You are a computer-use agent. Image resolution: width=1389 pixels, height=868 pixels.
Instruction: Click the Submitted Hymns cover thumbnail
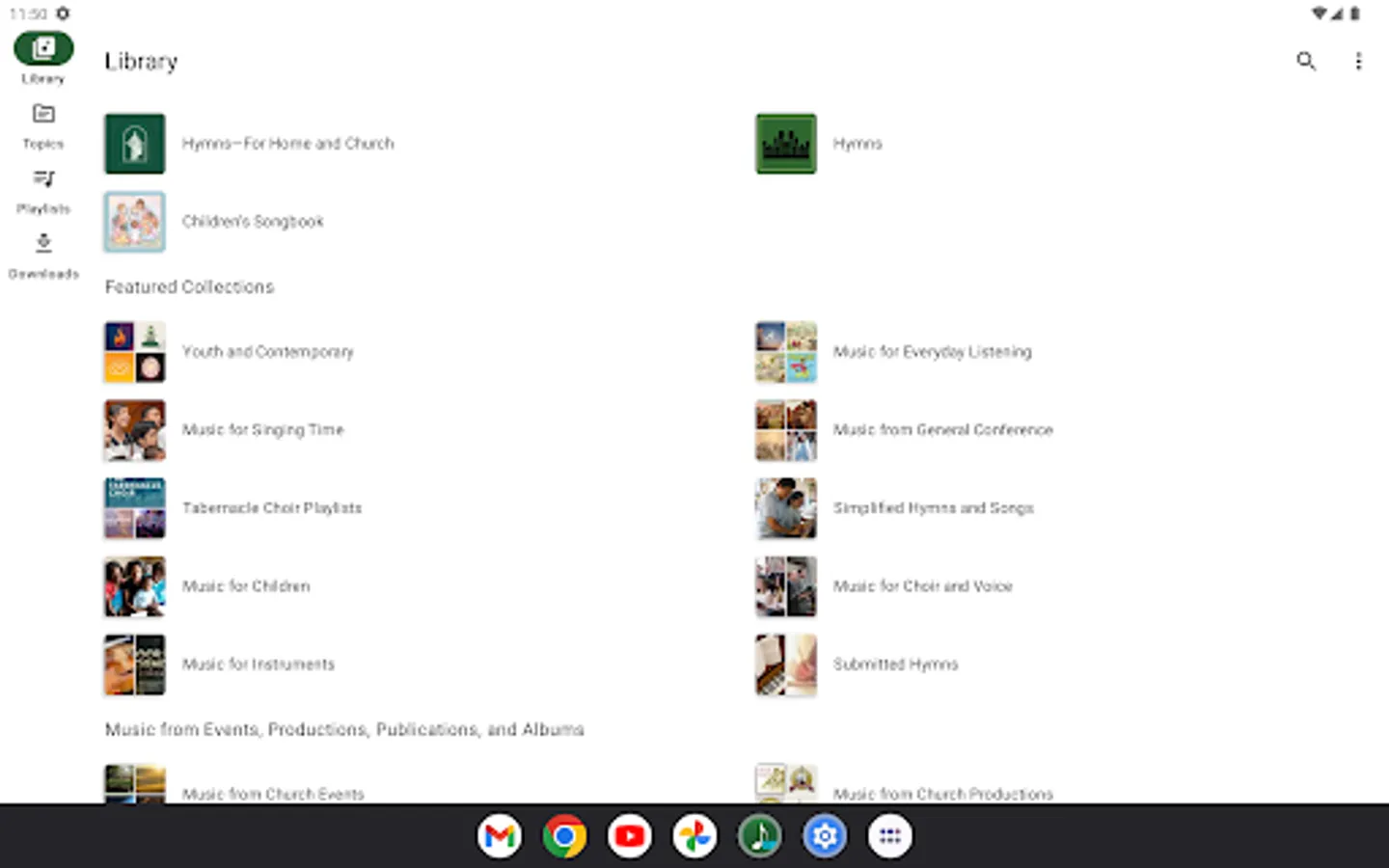(x=785, y=665)
